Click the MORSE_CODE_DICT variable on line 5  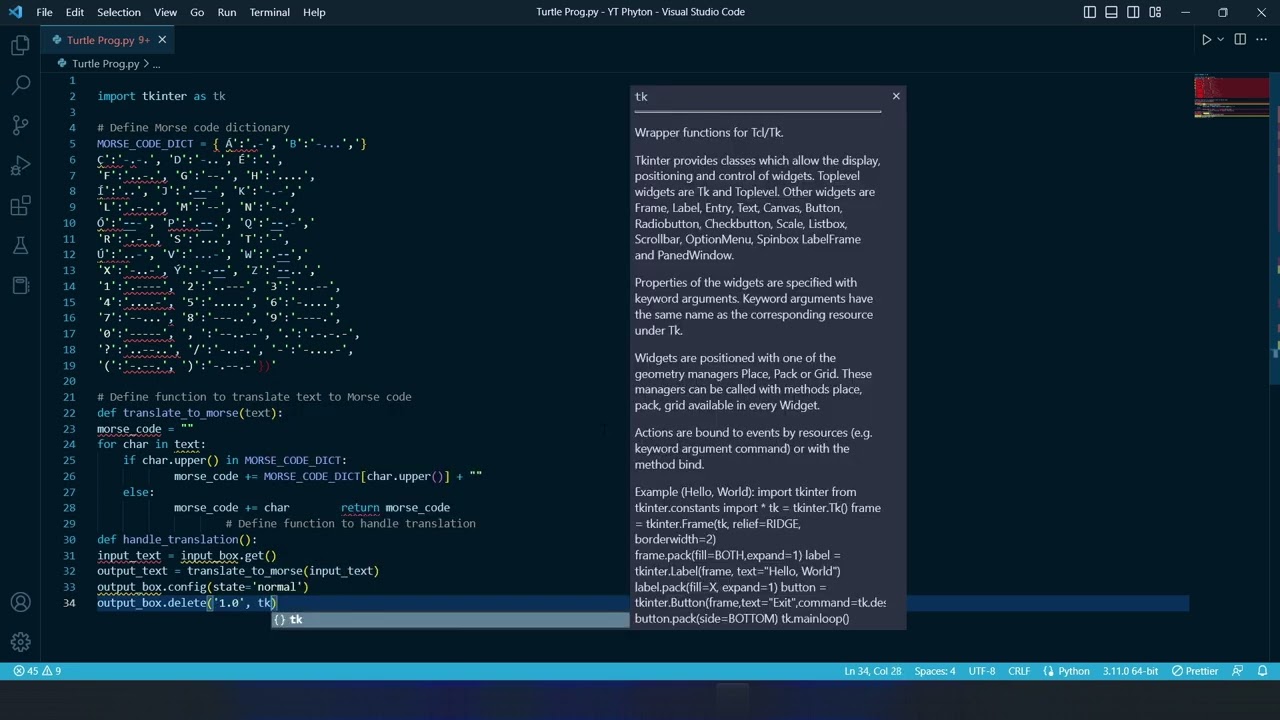click(145, 144)
